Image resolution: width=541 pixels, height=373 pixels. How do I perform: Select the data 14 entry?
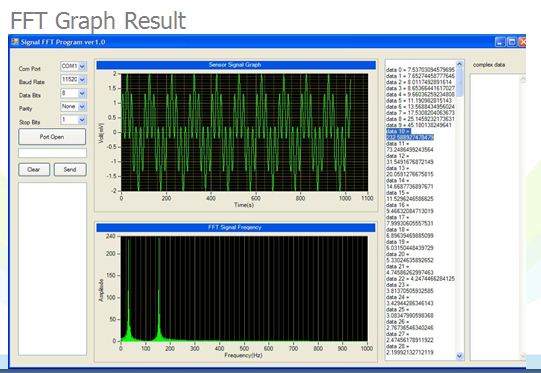click(x=410, y=184)
